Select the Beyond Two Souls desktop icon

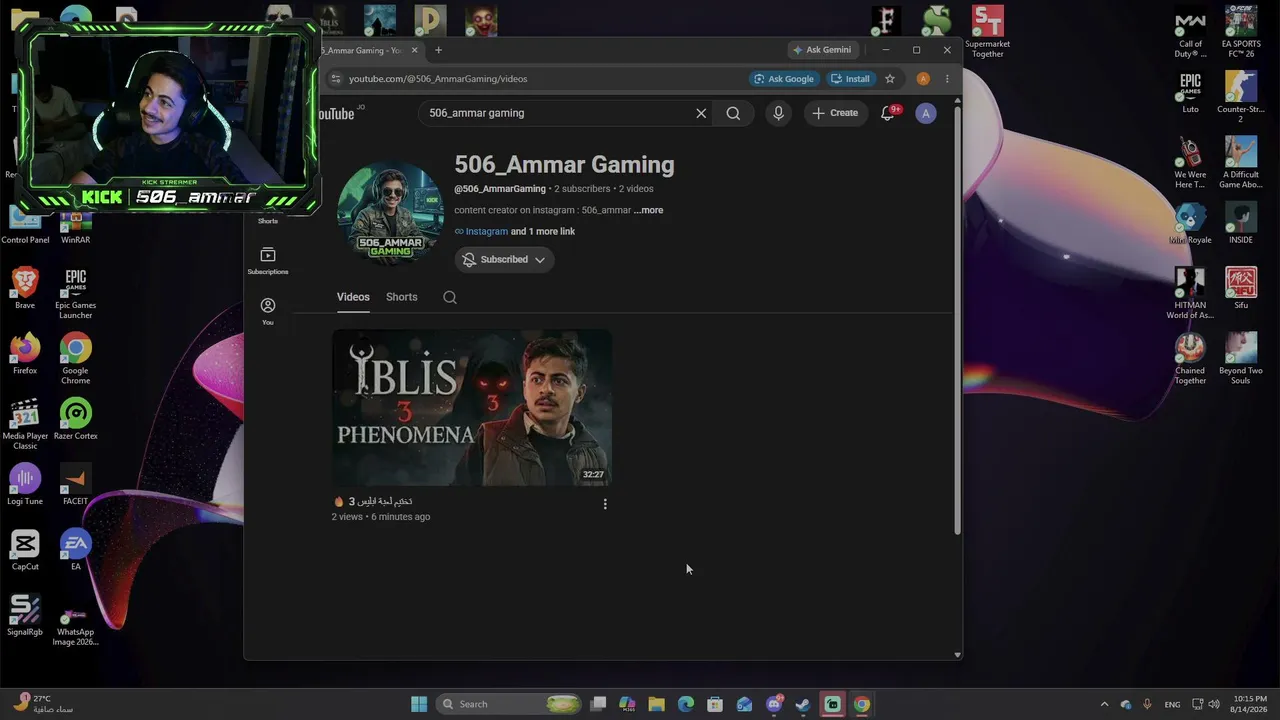point(1241,358)
